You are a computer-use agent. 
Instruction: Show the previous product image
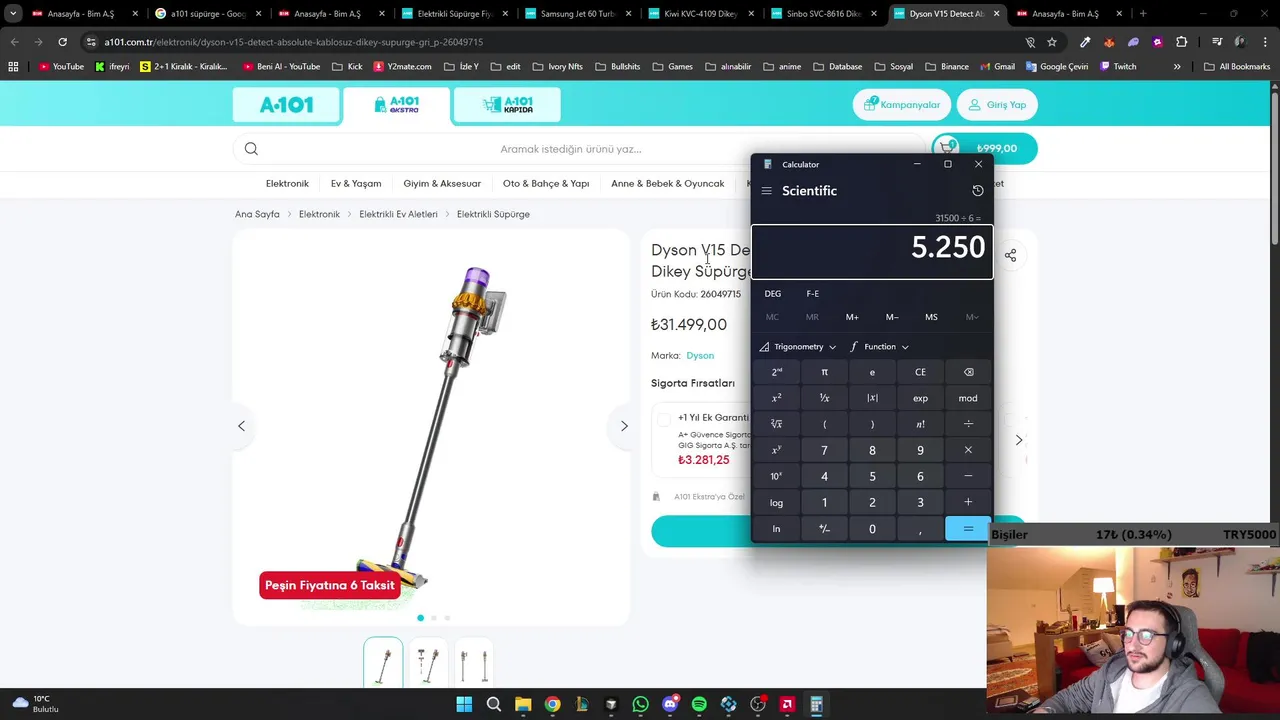tap(241, 426)
